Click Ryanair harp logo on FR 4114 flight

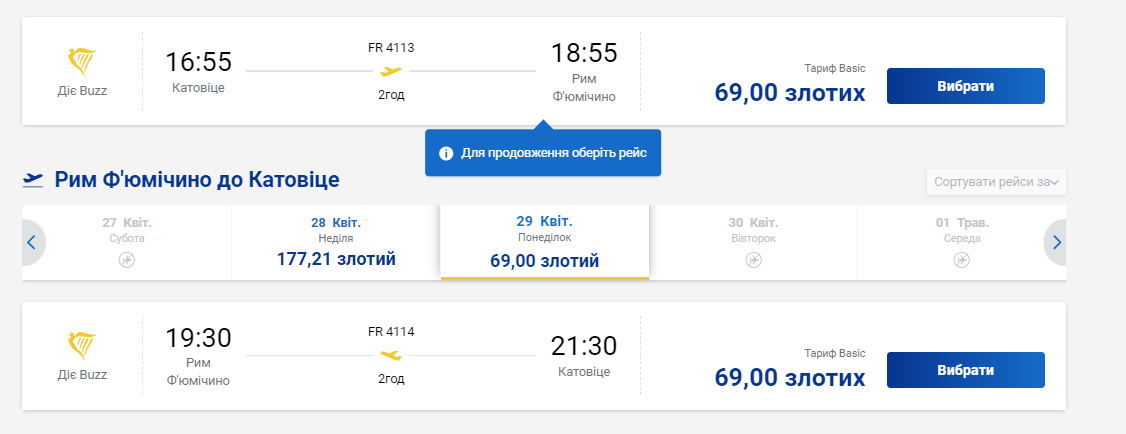(82, 348)
